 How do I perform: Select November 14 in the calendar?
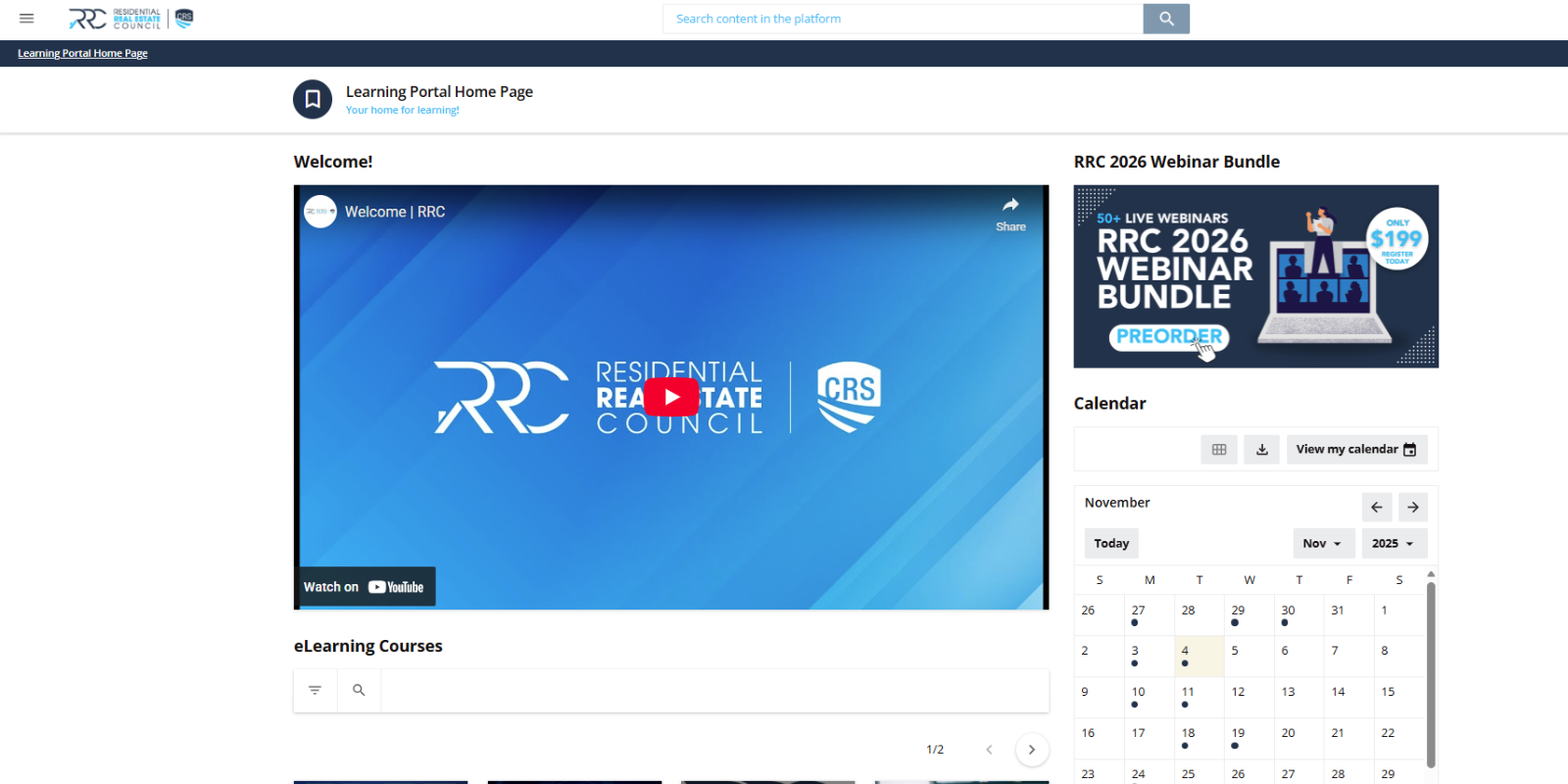coord(1349,697)
